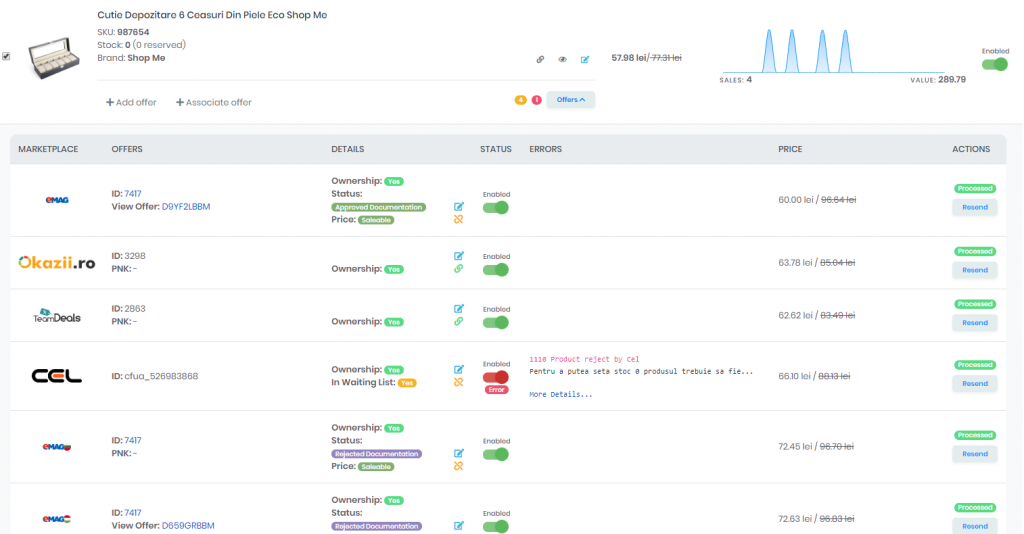Screen dimensions: 1024x534
Task: Resend the eMAG Hungary 72.63 lei offer
Action: click(974, 526)
